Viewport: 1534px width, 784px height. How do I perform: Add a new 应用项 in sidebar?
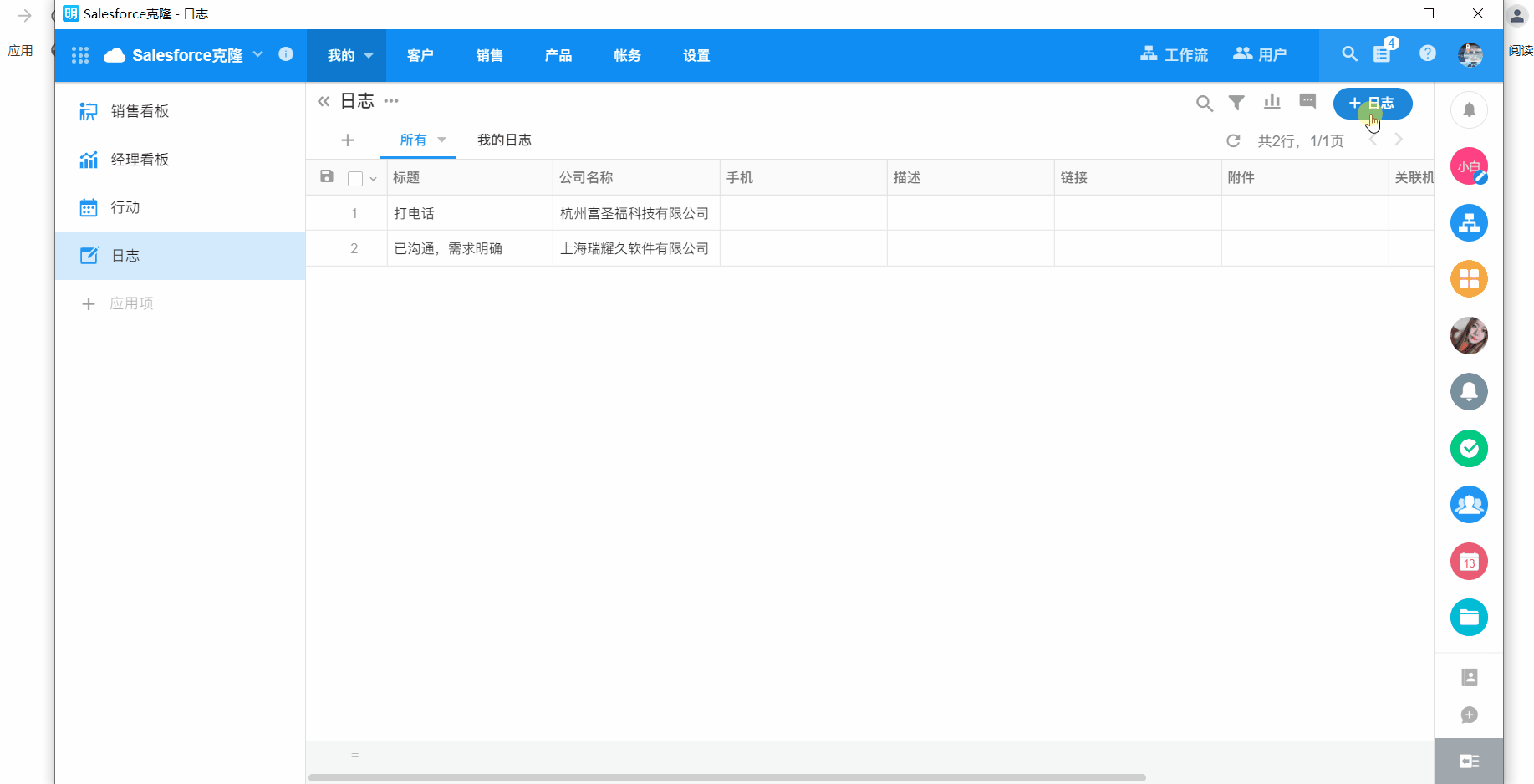[117, 303]
